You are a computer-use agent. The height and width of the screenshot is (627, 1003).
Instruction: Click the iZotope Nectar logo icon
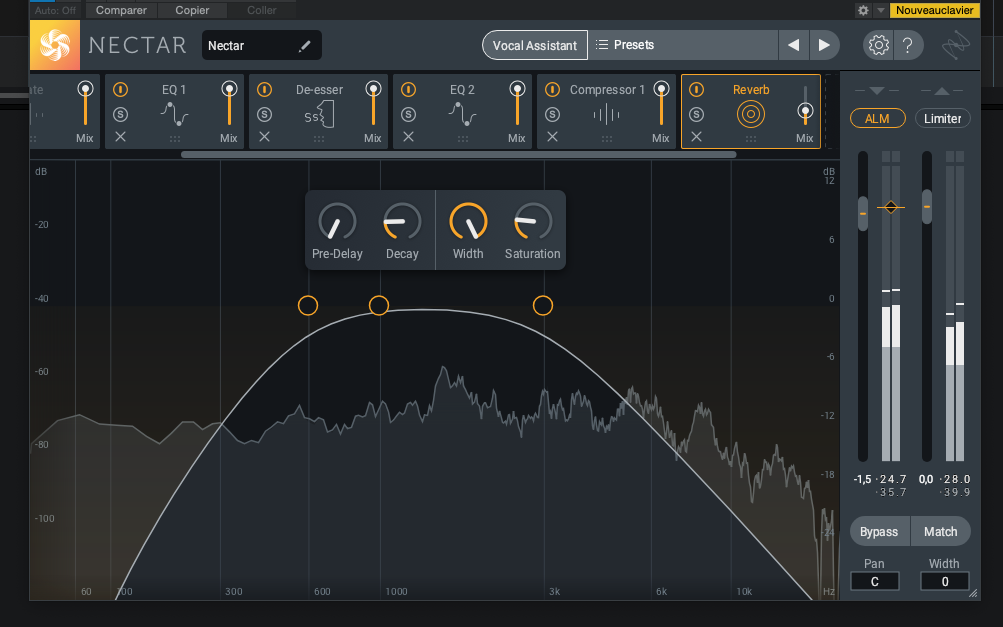55,44
